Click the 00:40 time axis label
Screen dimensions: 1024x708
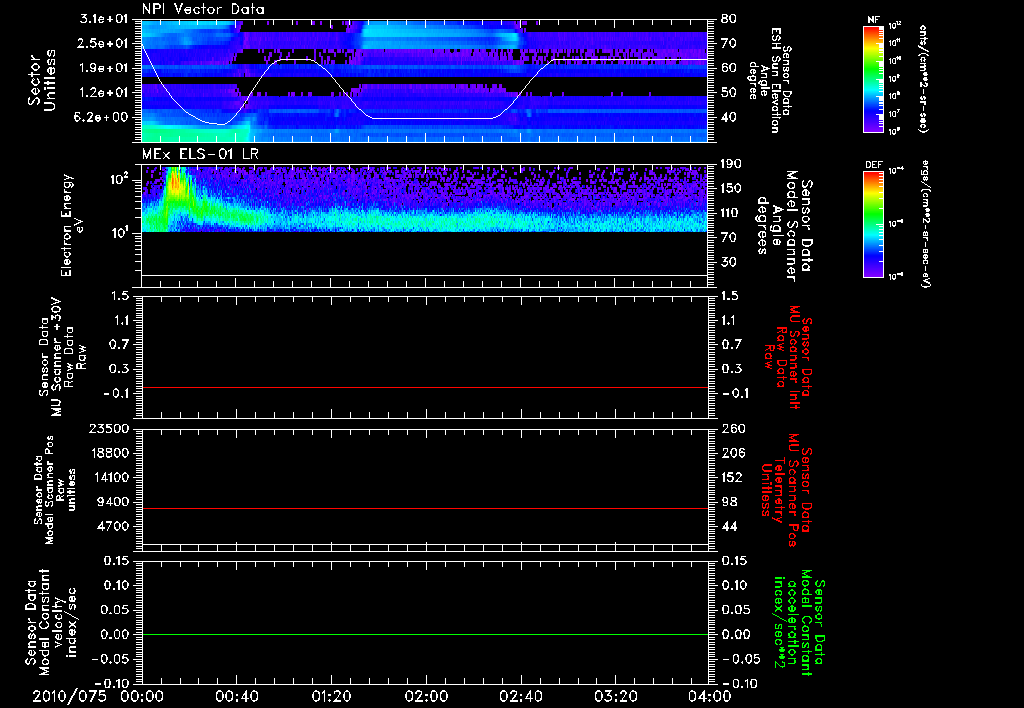coord(236,696)
